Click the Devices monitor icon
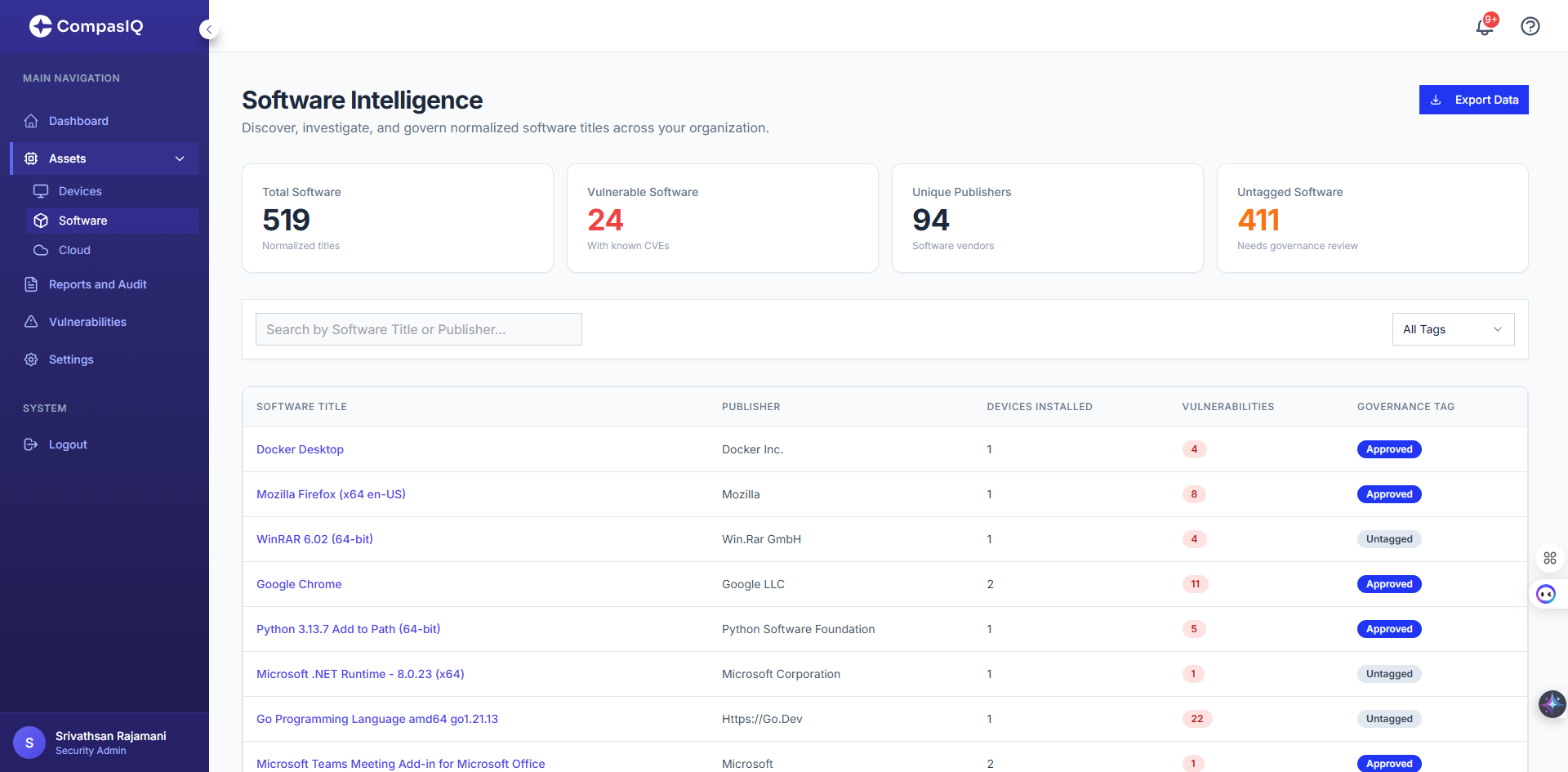The width and height of the screenshot is (1568, 772). point(41,191)
